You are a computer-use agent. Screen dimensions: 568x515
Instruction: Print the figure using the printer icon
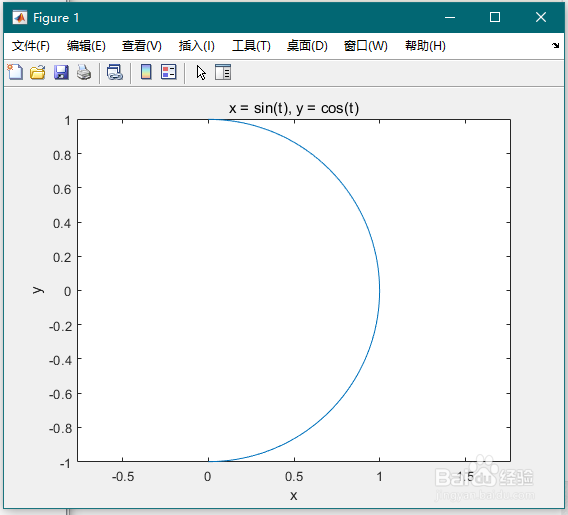point(84,72)
